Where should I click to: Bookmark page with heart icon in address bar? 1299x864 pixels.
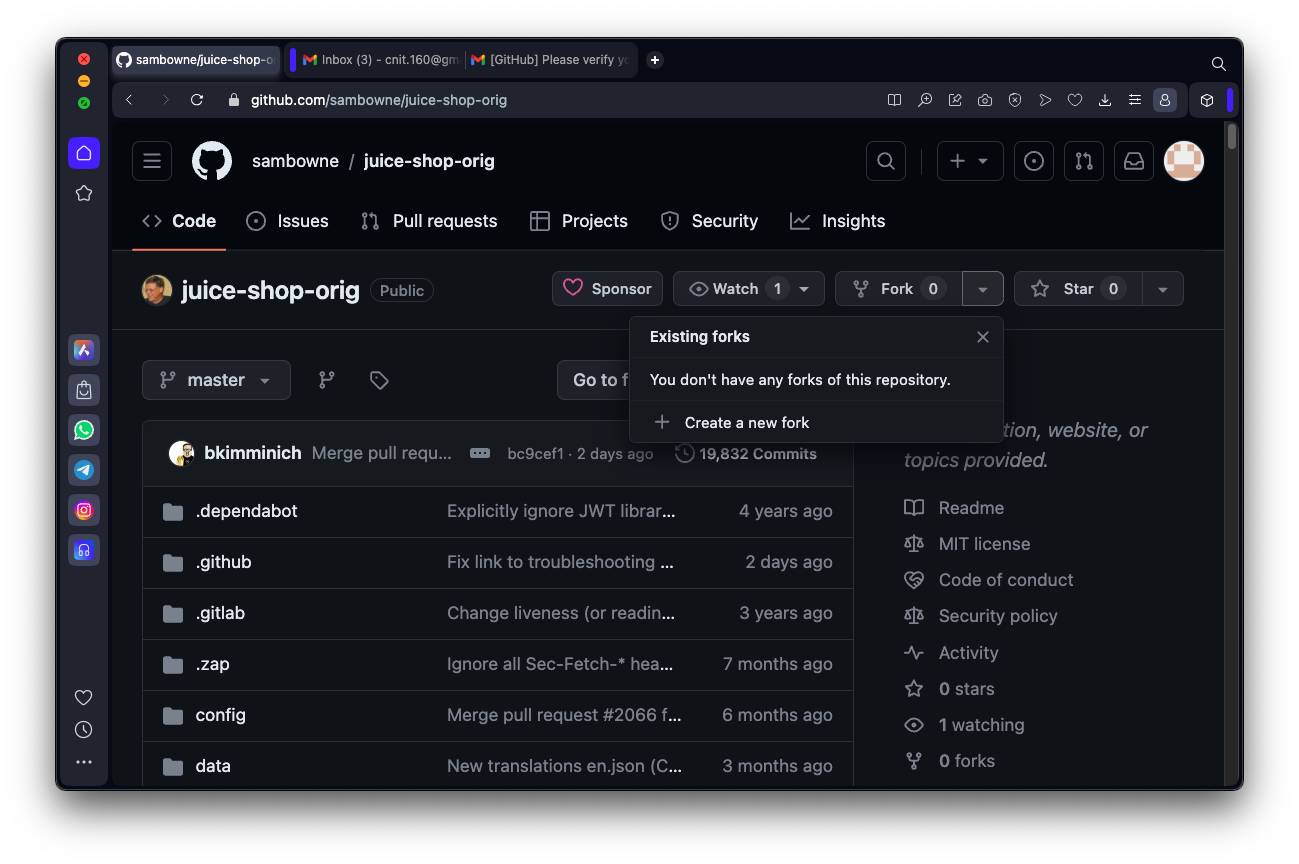(x=1075, y=100)
